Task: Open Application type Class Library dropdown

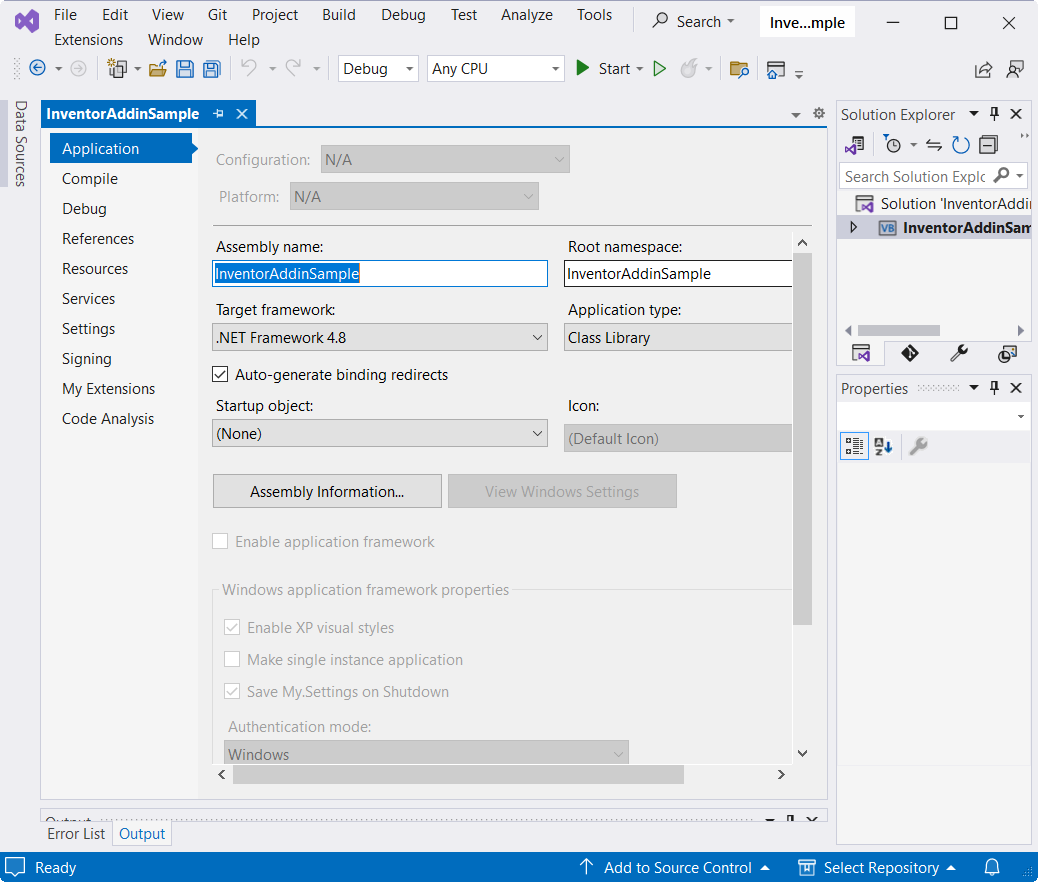Action: [x=678, y=337]
